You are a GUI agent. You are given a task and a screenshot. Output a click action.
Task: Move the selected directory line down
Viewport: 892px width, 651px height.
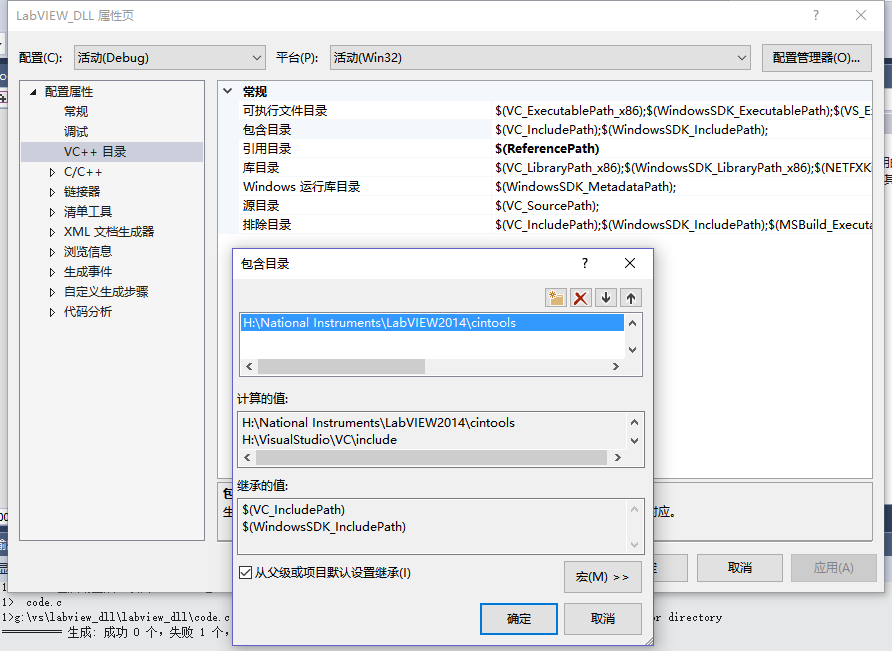pyautogui.click(x=606, y=298)
